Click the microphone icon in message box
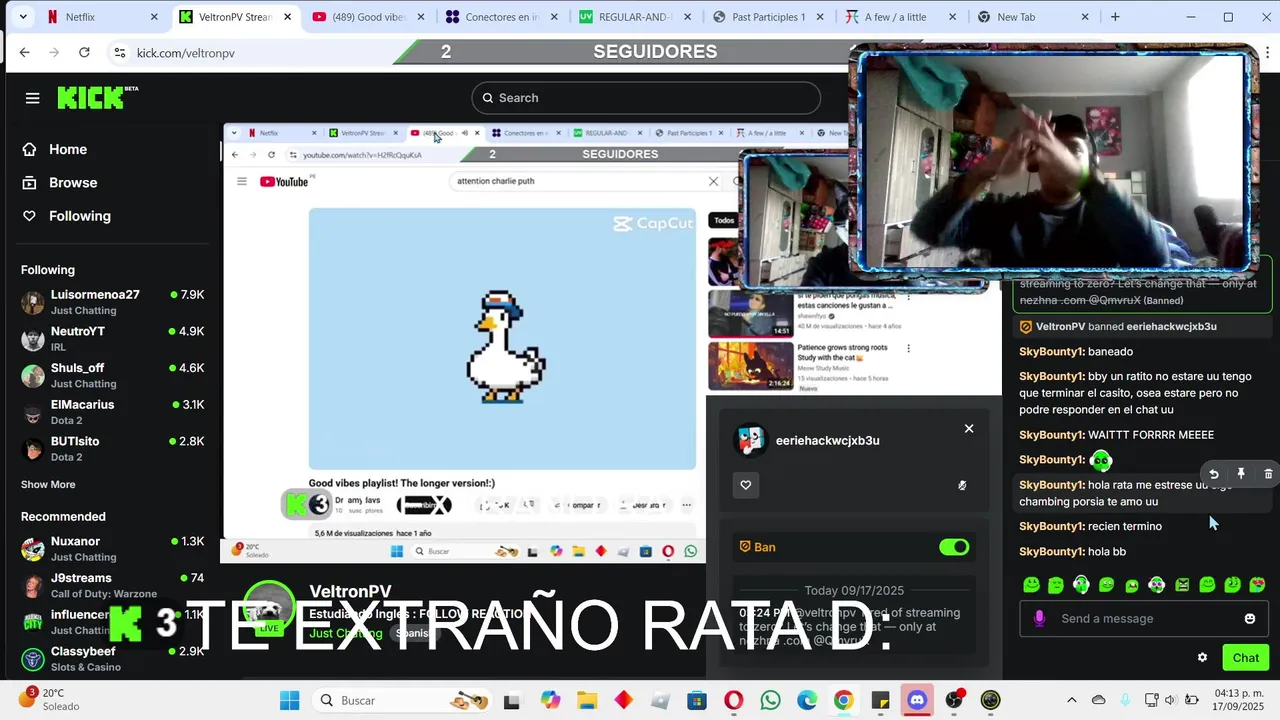 (1039, 618)
